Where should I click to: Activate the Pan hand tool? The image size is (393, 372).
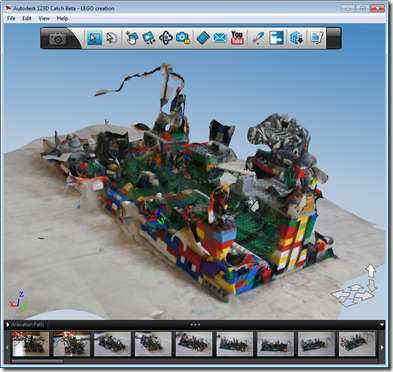pos(132,38)
